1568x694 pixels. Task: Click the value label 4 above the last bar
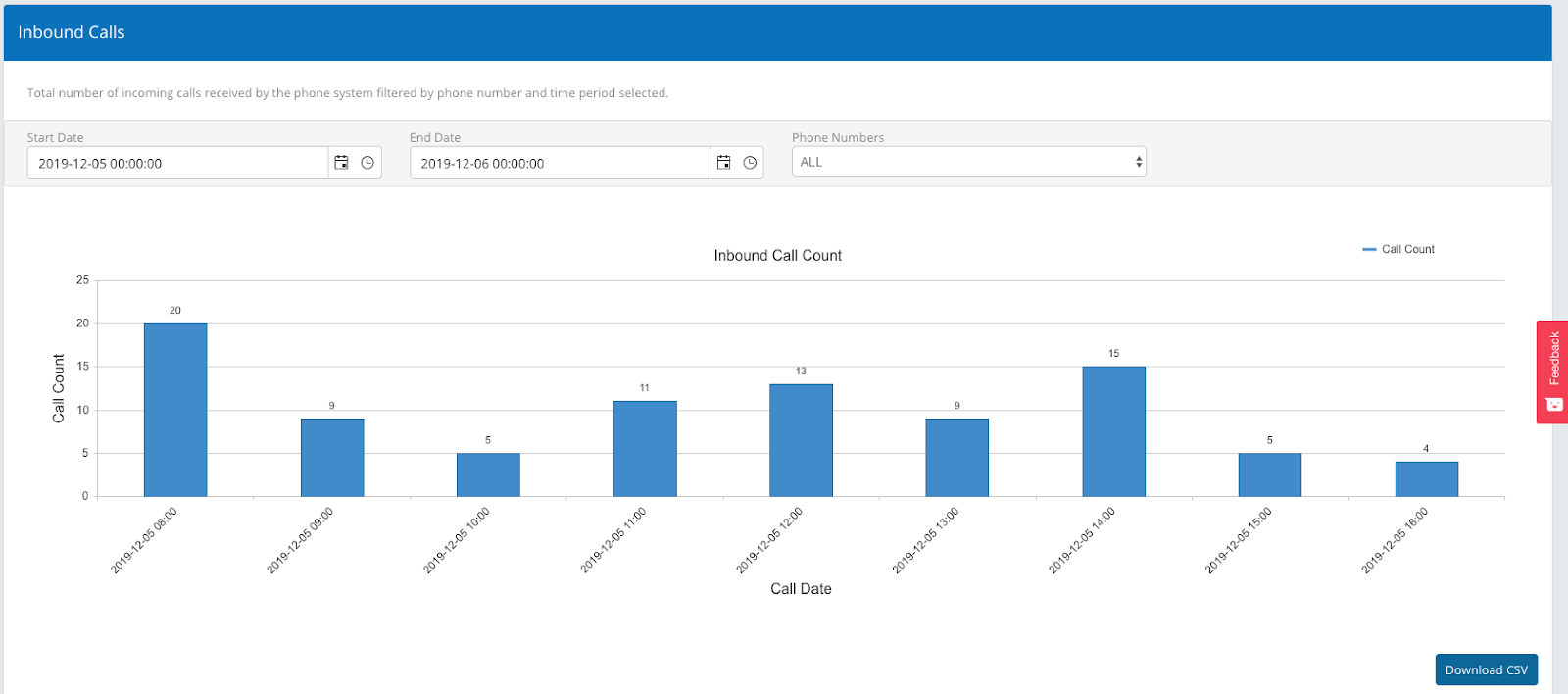coord(1426,449)
